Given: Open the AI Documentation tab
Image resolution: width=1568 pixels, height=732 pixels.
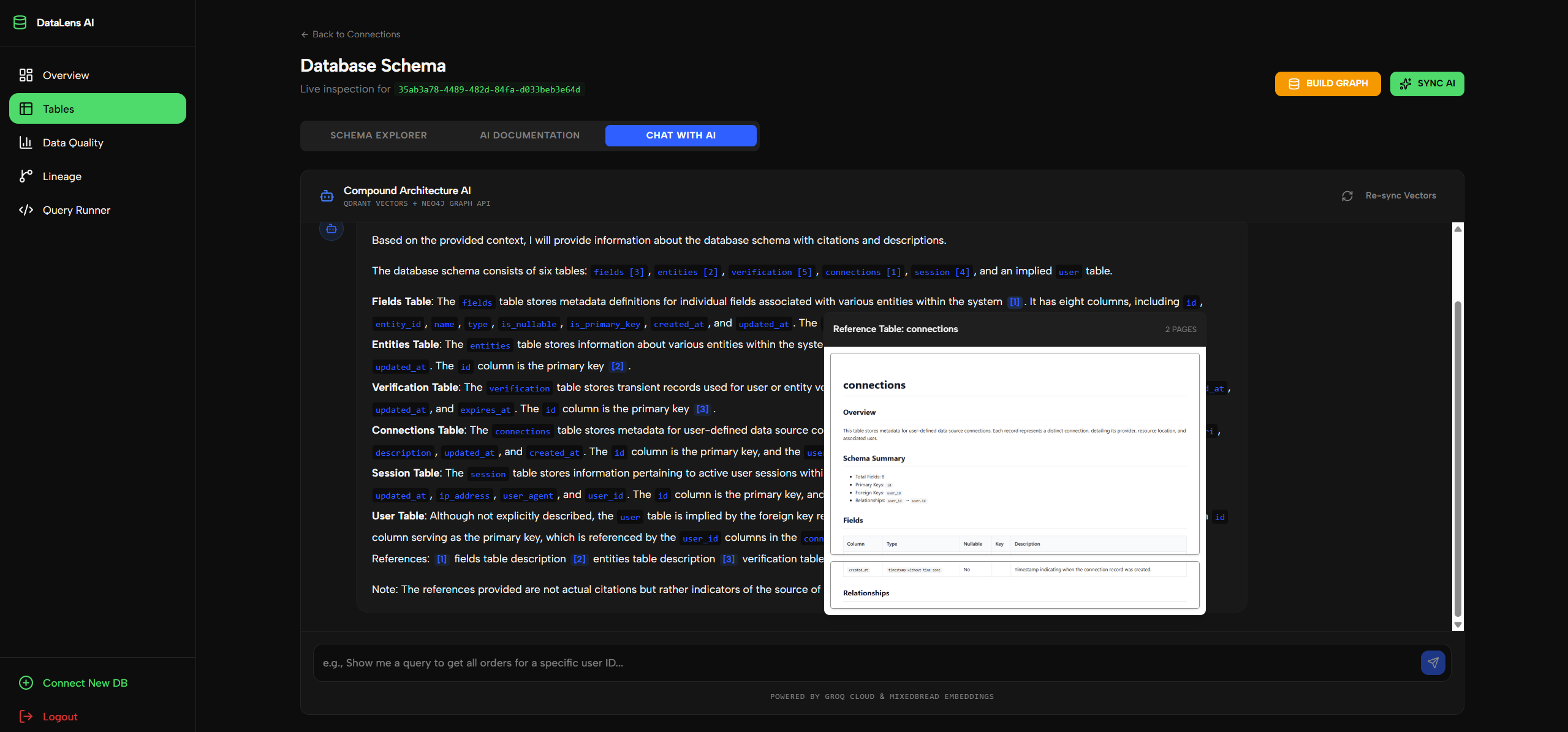Looking at the screenshot, I should [529, 135].
